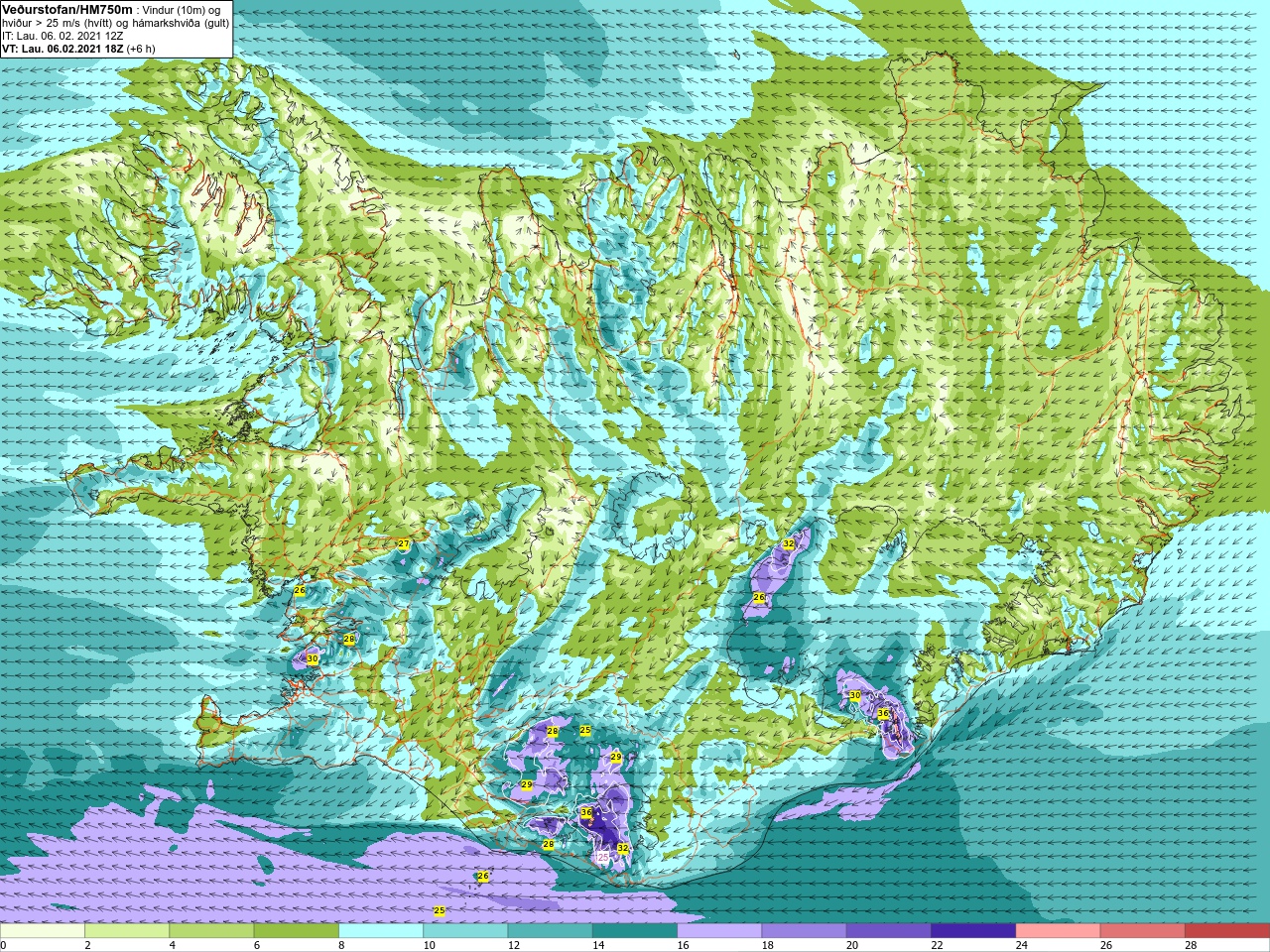The image size is (1270, 952).
Task: Click gust label 30 on the southwest peninsula
Action: (312, 658)
